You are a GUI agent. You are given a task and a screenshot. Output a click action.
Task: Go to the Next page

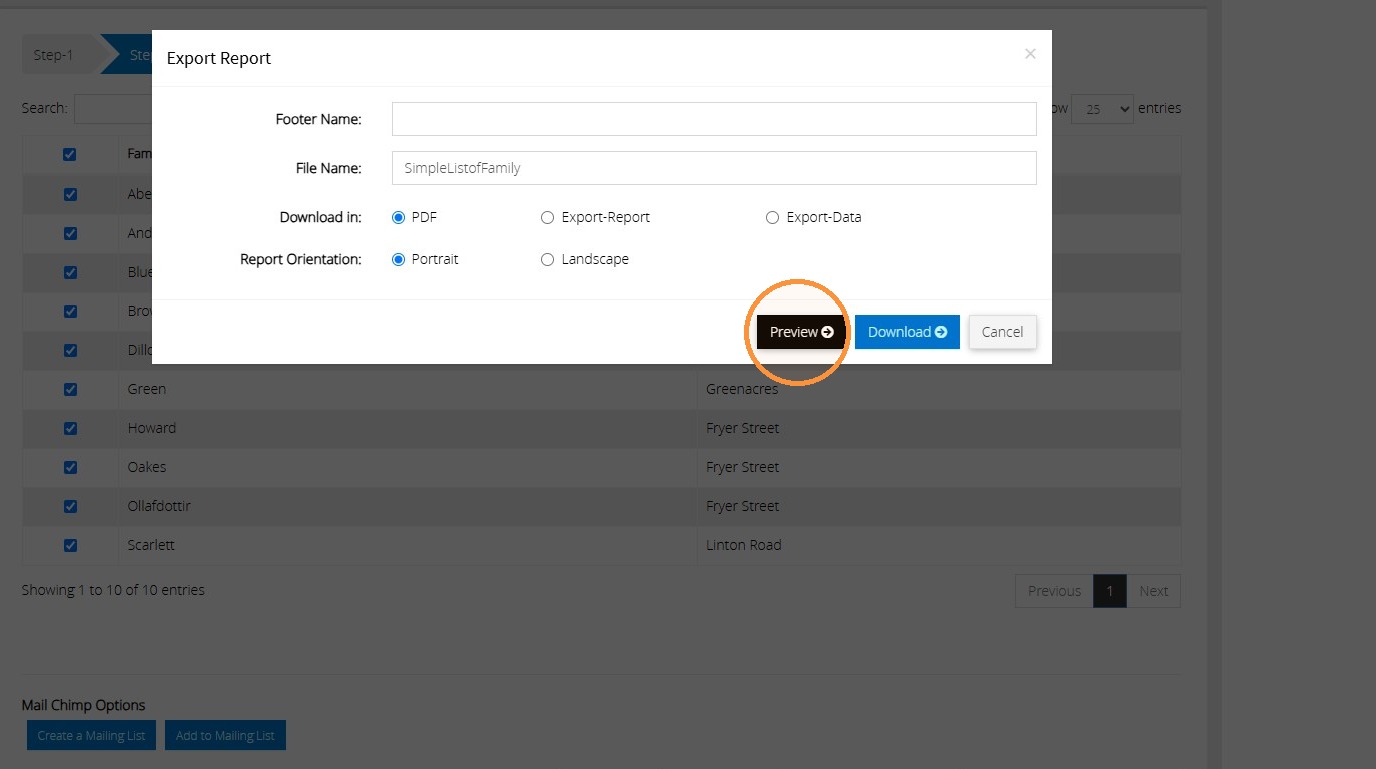tap(1153, 591)
